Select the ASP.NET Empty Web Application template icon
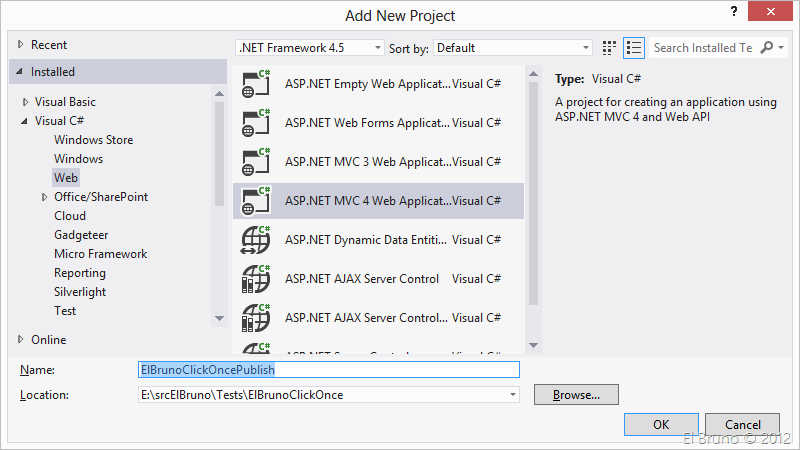The image size is (800, 450). 256,85
